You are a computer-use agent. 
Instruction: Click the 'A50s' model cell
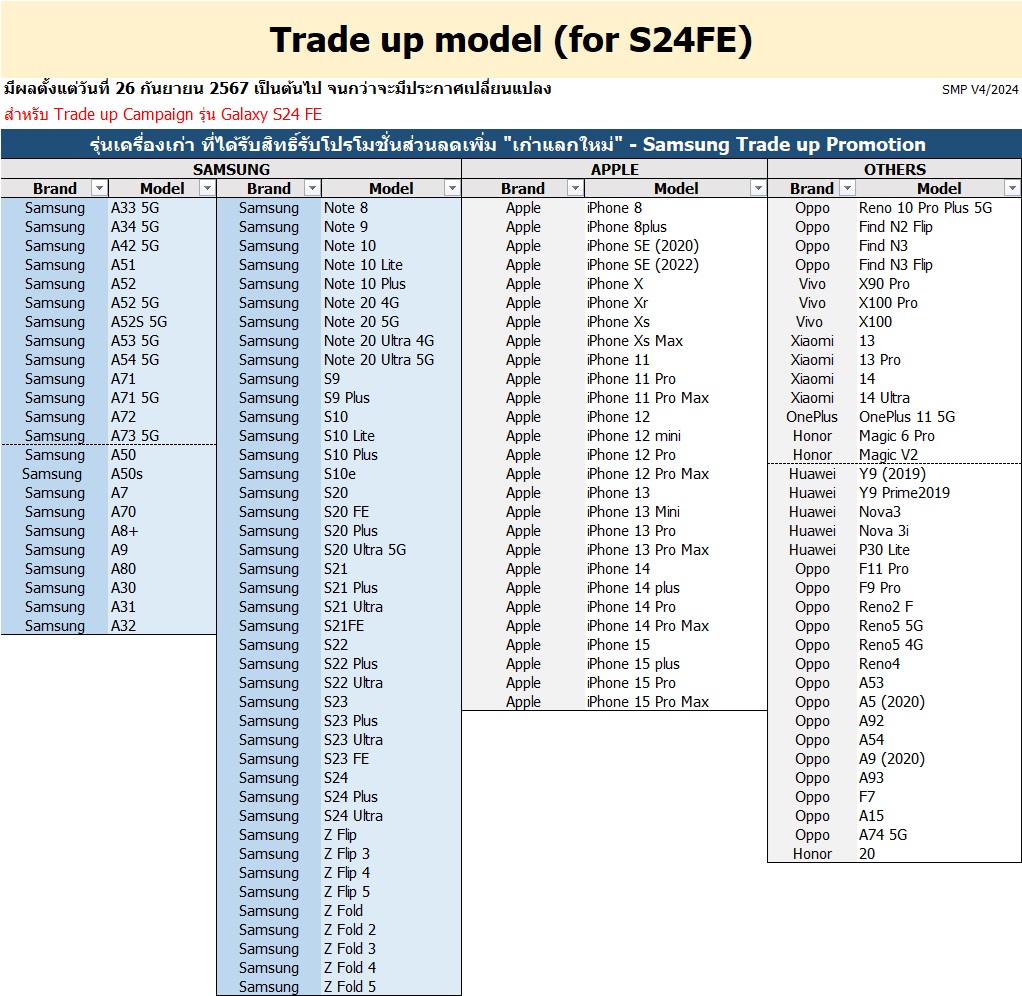[x=162, y=474]
